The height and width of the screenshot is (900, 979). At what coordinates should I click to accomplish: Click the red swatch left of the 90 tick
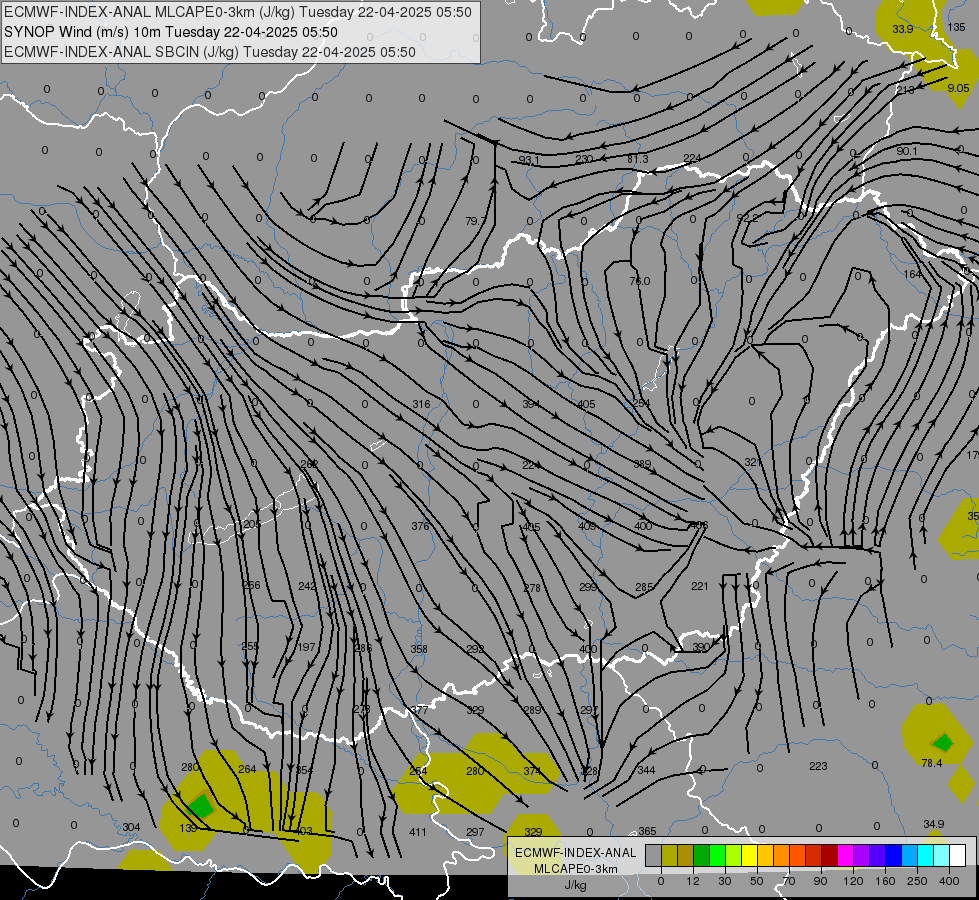click(814, 856)
